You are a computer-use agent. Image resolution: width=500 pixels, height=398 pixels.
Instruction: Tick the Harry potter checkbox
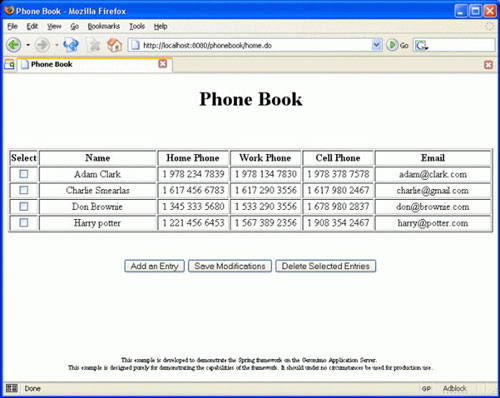pos(24,222)
